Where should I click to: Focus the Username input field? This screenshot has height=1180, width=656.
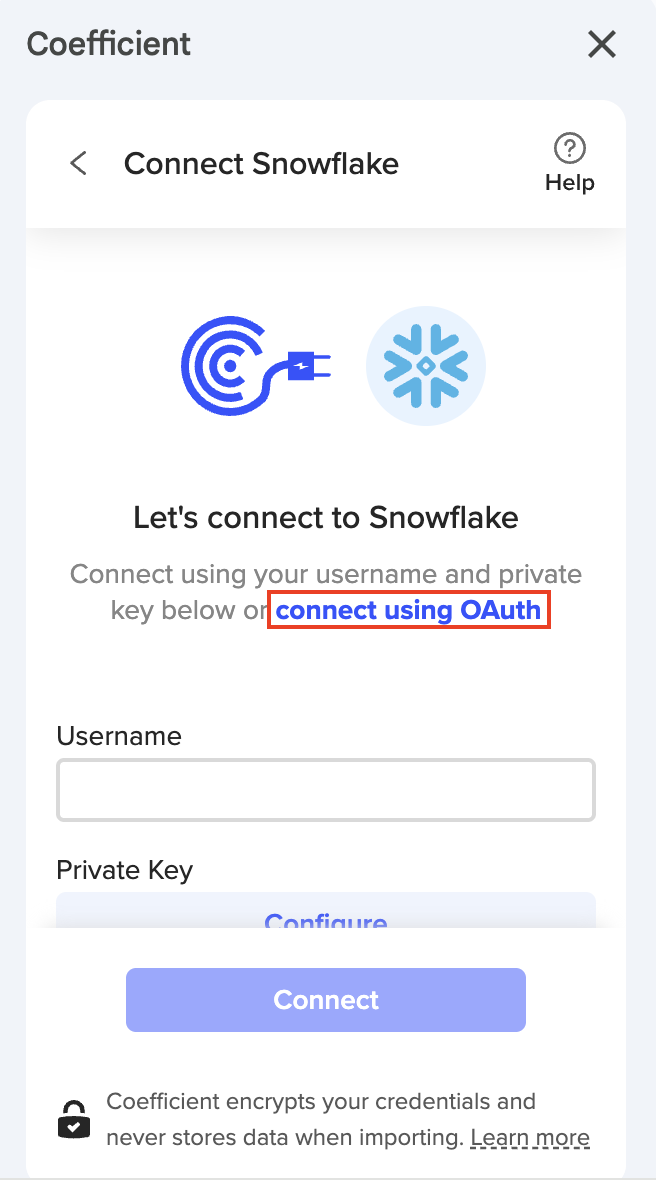tap(326, 790)
